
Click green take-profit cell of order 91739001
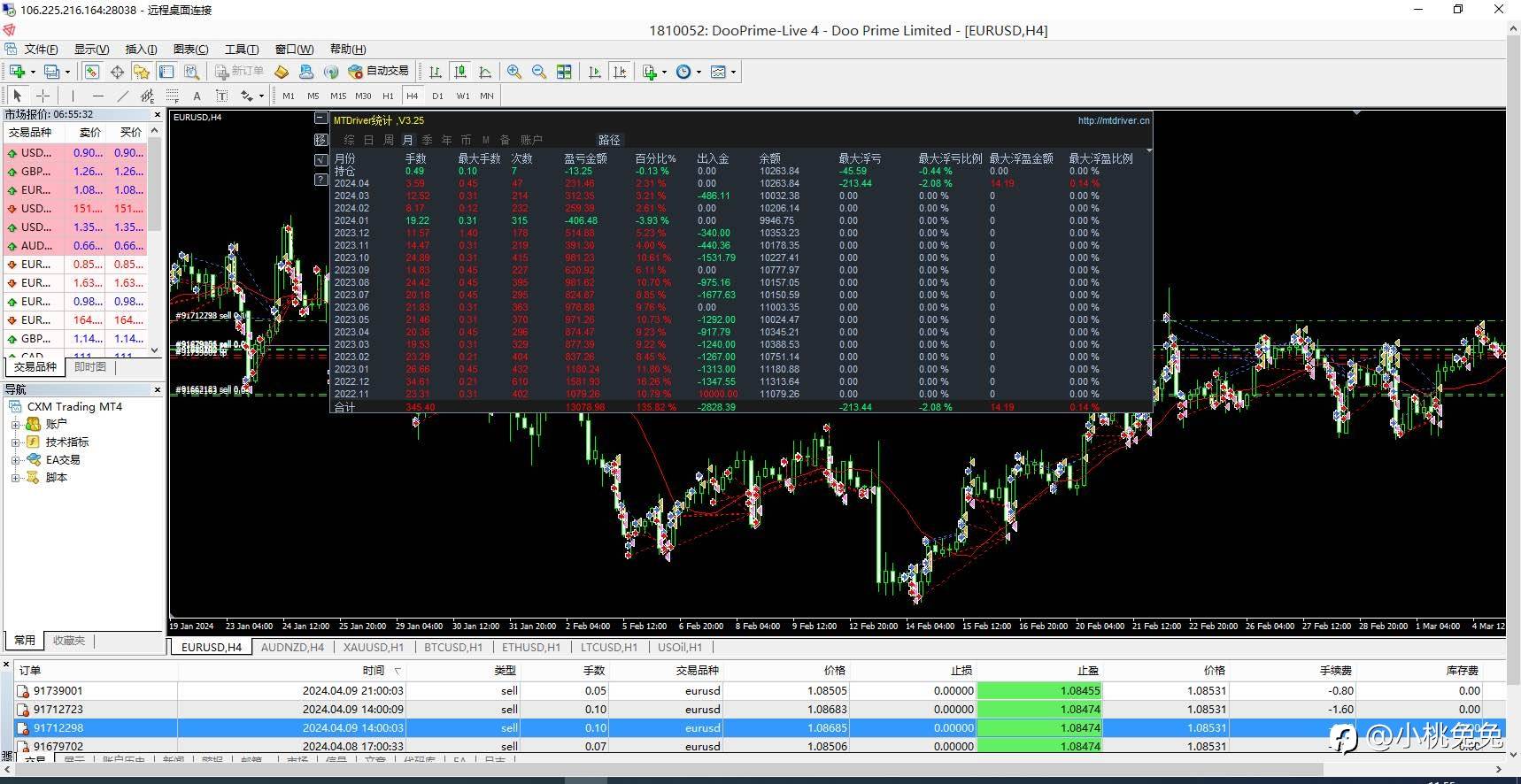click(1038, 691)
